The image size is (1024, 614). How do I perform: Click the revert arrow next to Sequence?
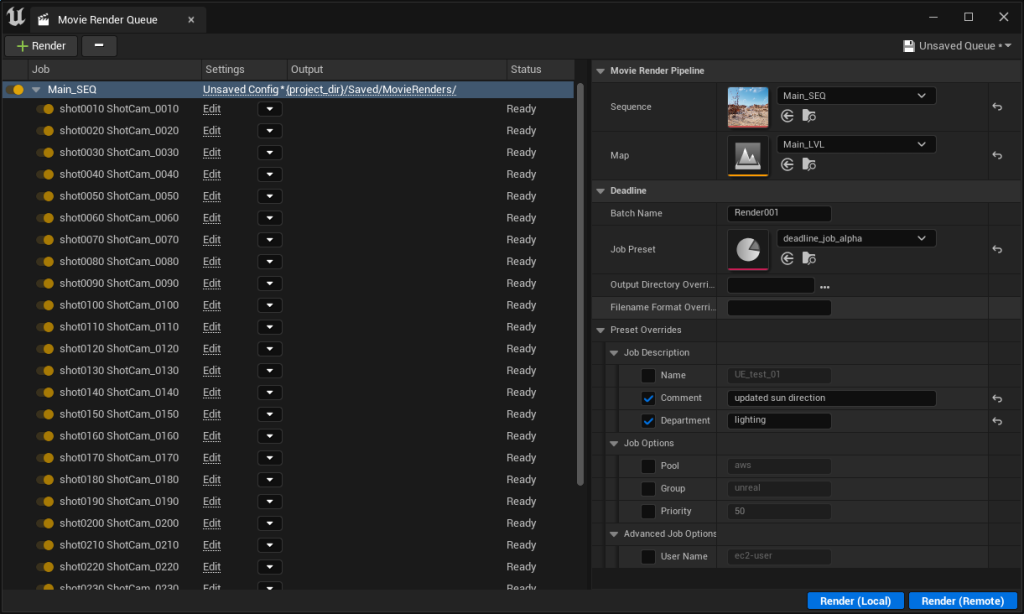pos(997,108)
